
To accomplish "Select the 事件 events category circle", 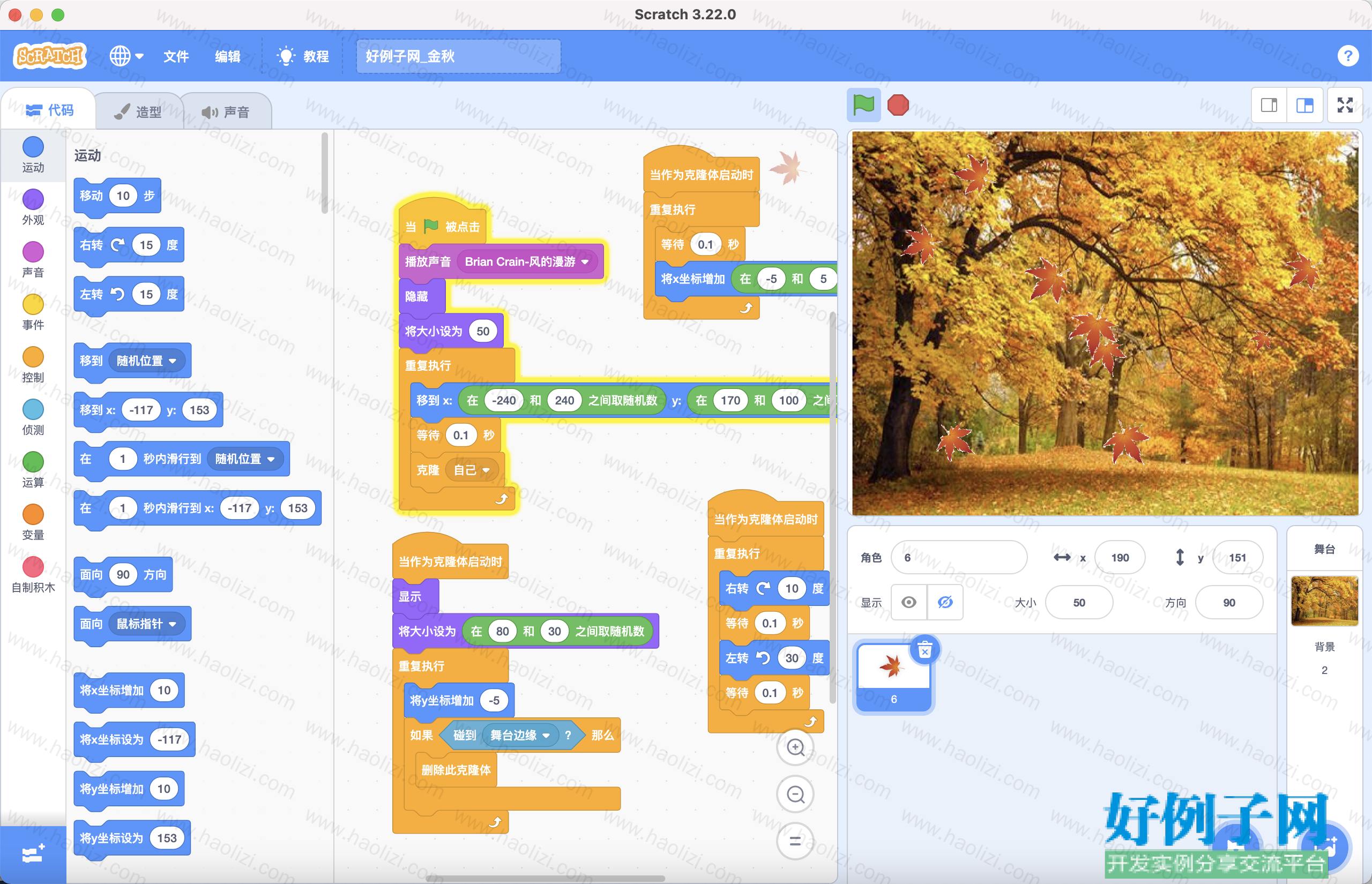I will pos(33,304).
